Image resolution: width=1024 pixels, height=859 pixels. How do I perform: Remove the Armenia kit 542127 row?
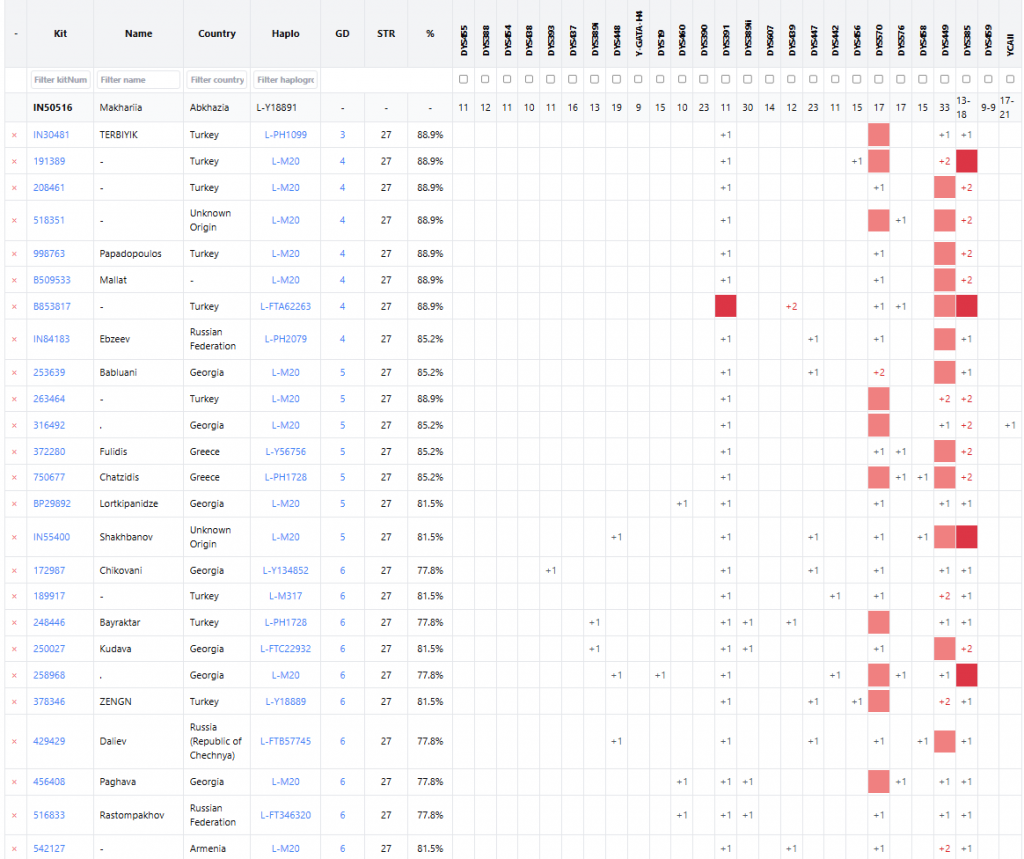[14, 849]
